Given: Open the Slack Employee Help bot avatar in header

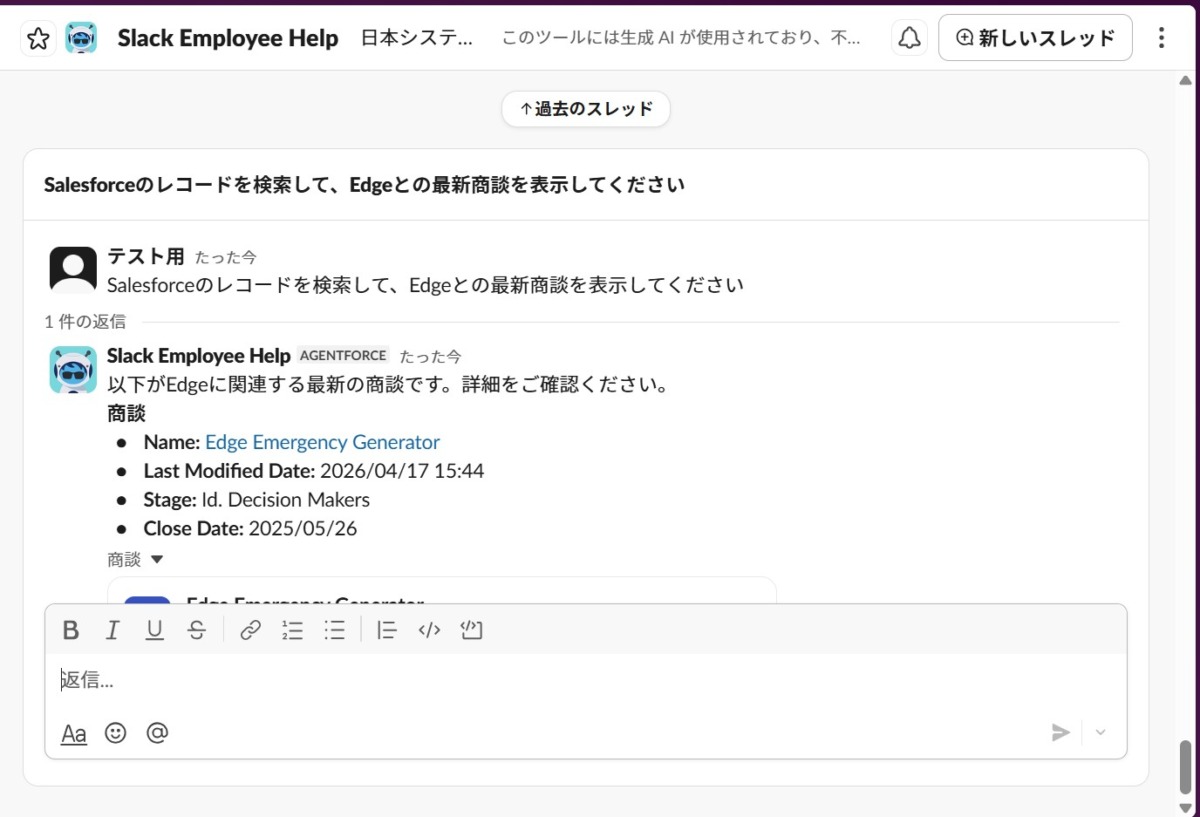Looking at the screenshot, I should tap(81, 39).
